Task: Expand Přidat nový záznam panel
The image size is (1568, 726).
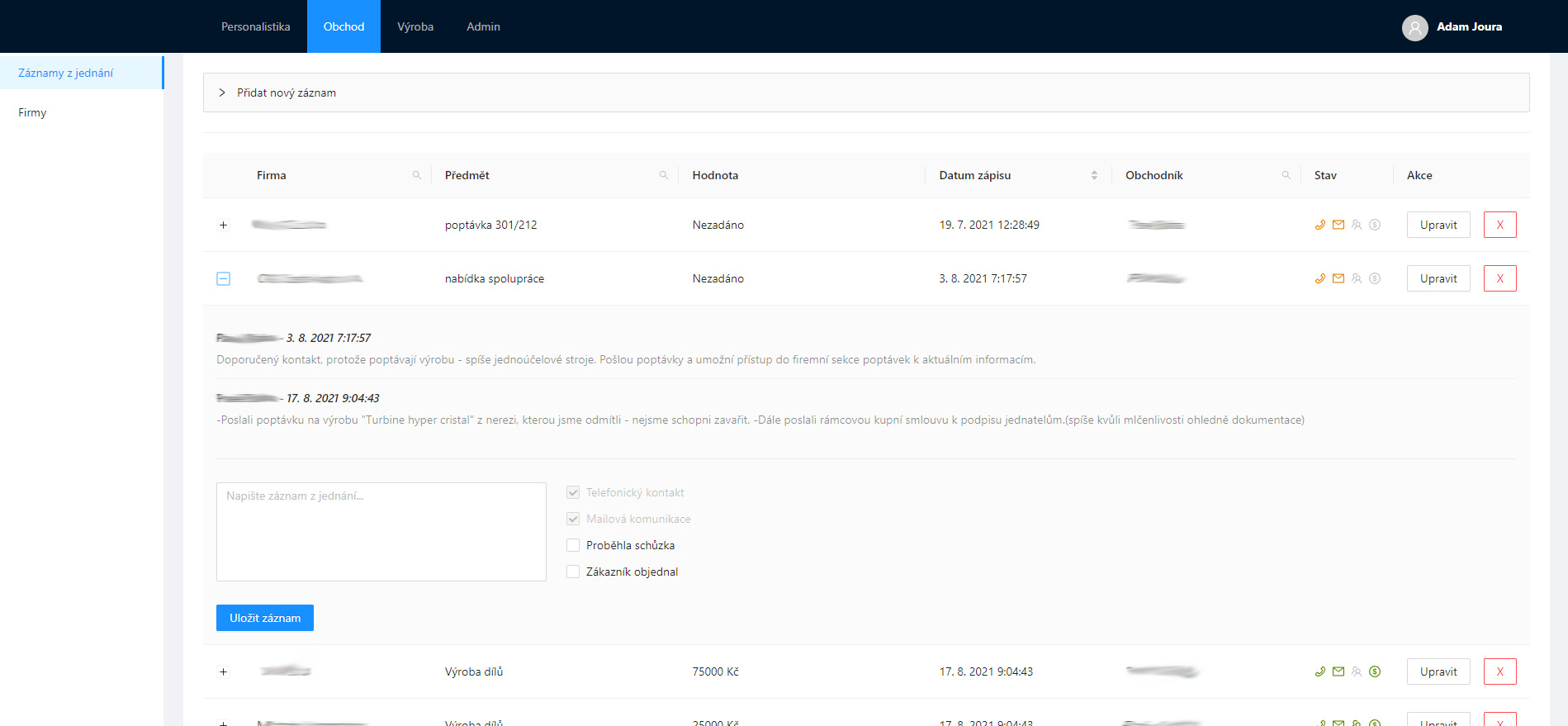Action: coord(866,93)
